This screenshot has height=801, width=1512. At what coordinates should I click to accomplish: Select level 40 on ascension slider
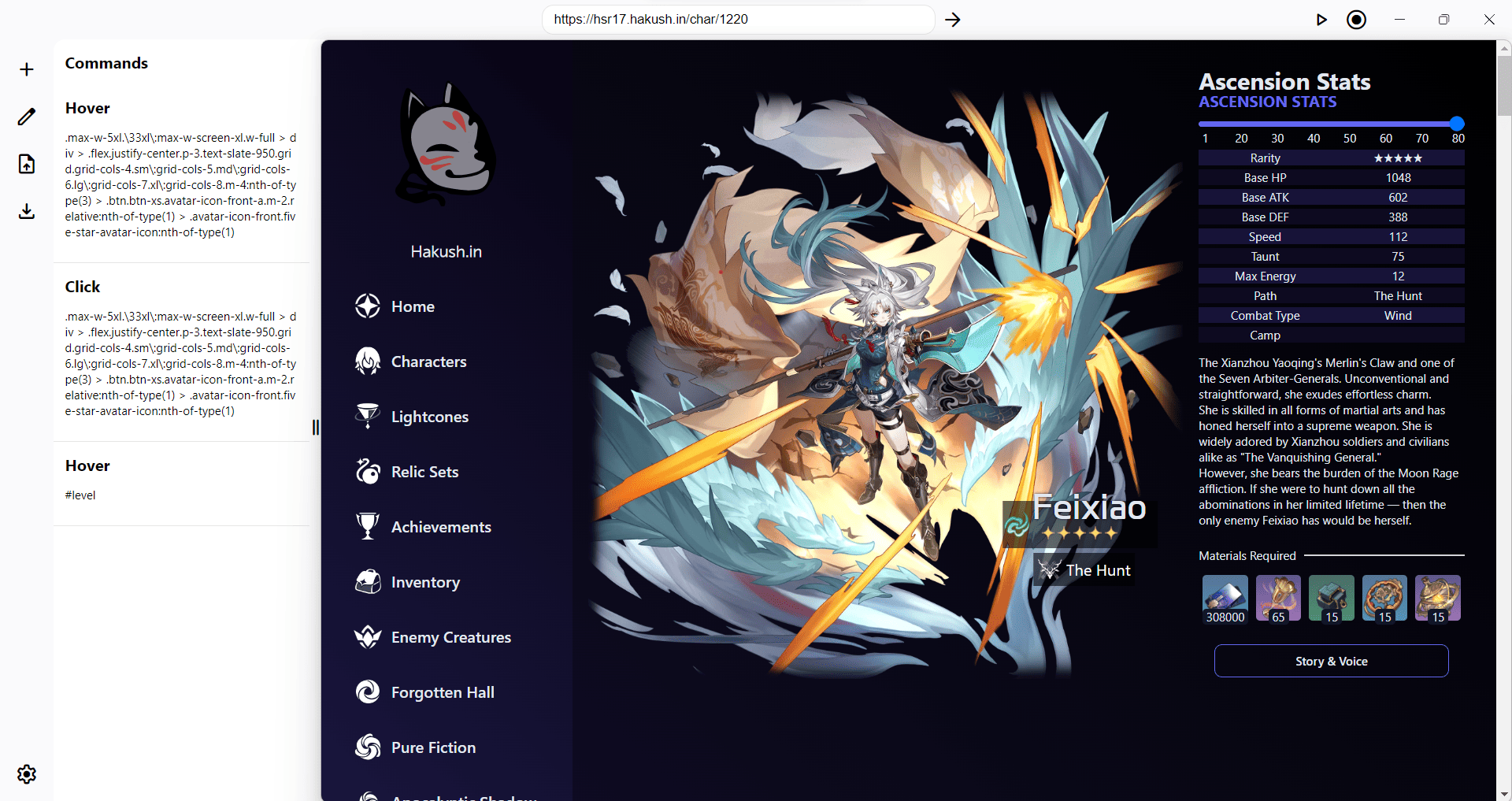pos(1314,139)
